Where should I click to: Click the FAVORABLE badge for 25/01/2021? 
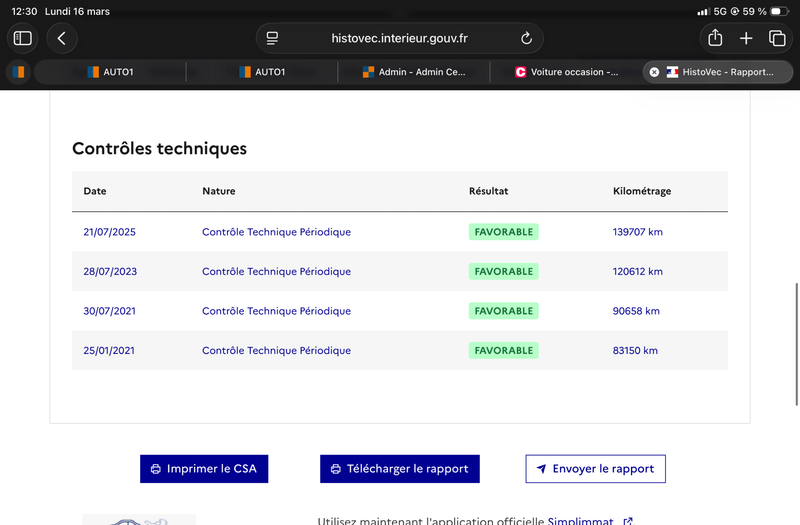coord(503,351)
